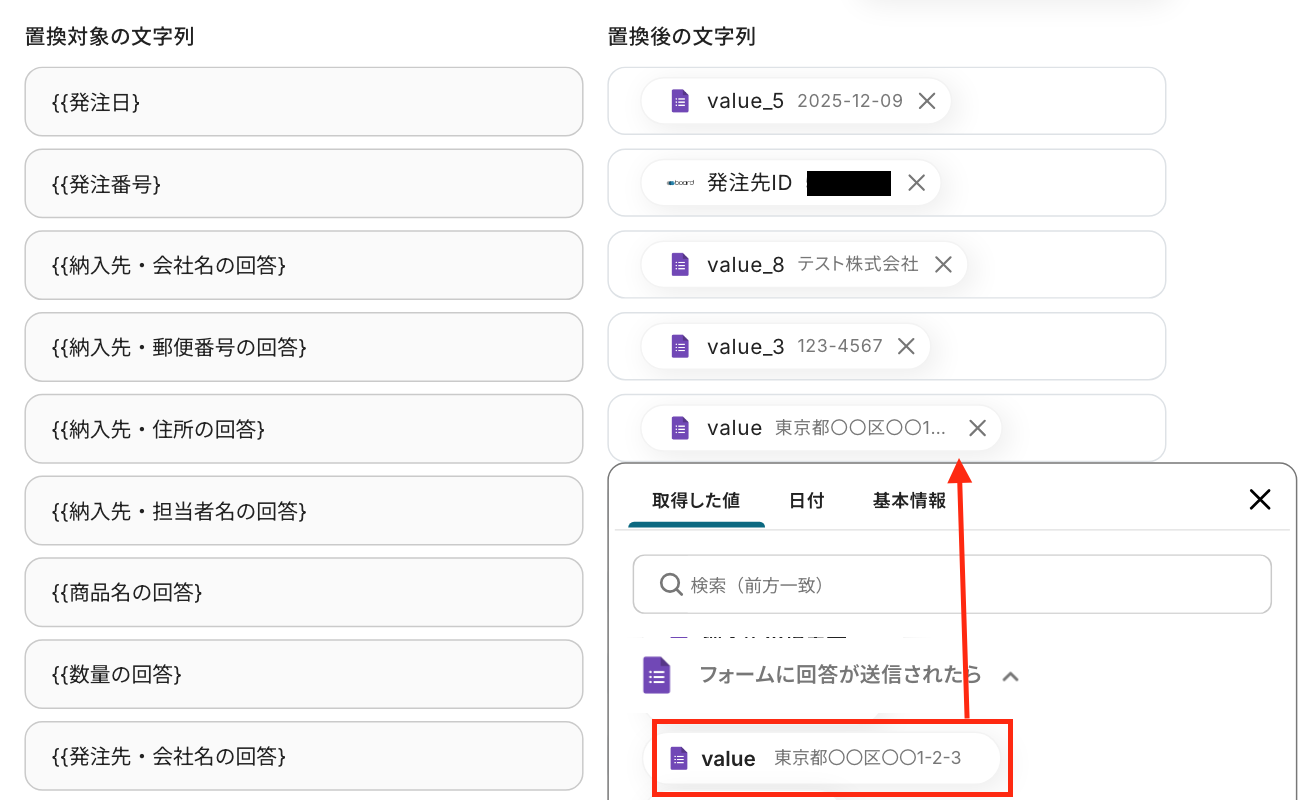Click the {{商品名の回答} field
Image resolution: width=1310 pixels, height=800 pixels.
point(304,593)
